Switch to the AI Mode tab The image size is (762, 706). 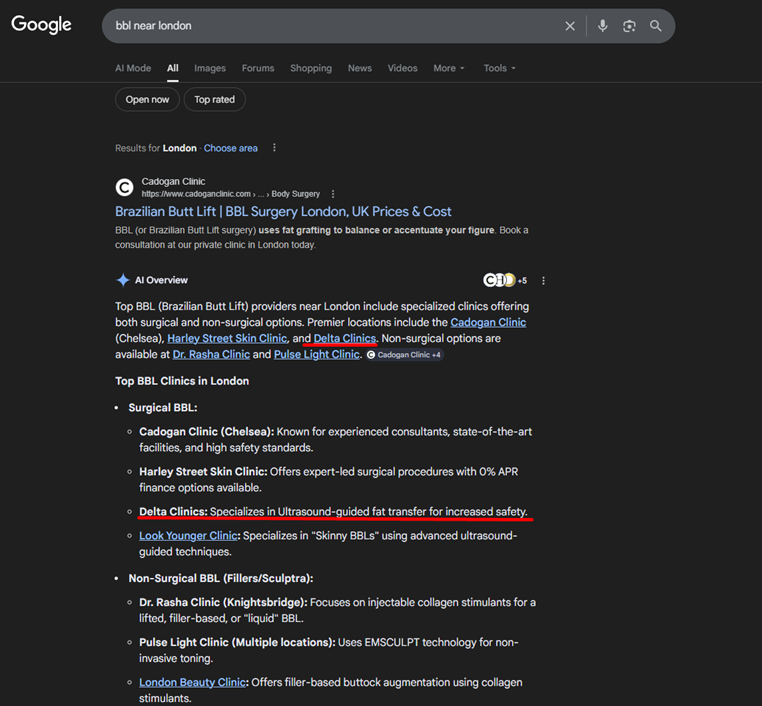coord(133,68)
